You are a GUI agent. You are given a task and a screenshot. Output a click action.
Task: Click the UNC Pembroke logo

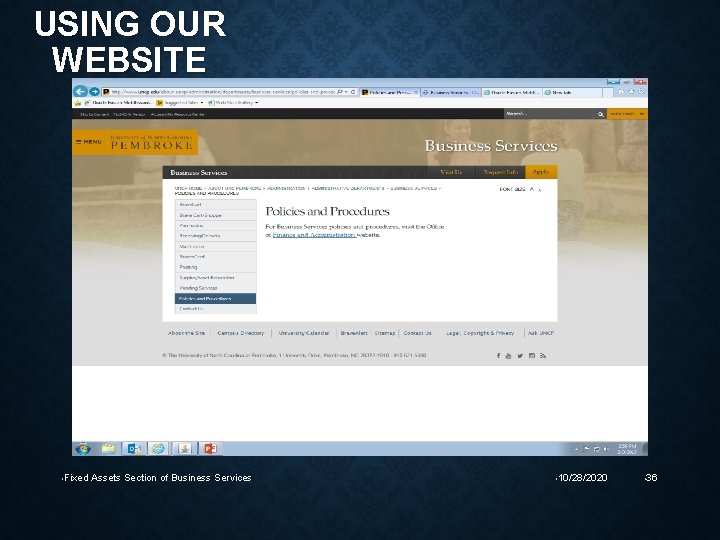[152, 142]
